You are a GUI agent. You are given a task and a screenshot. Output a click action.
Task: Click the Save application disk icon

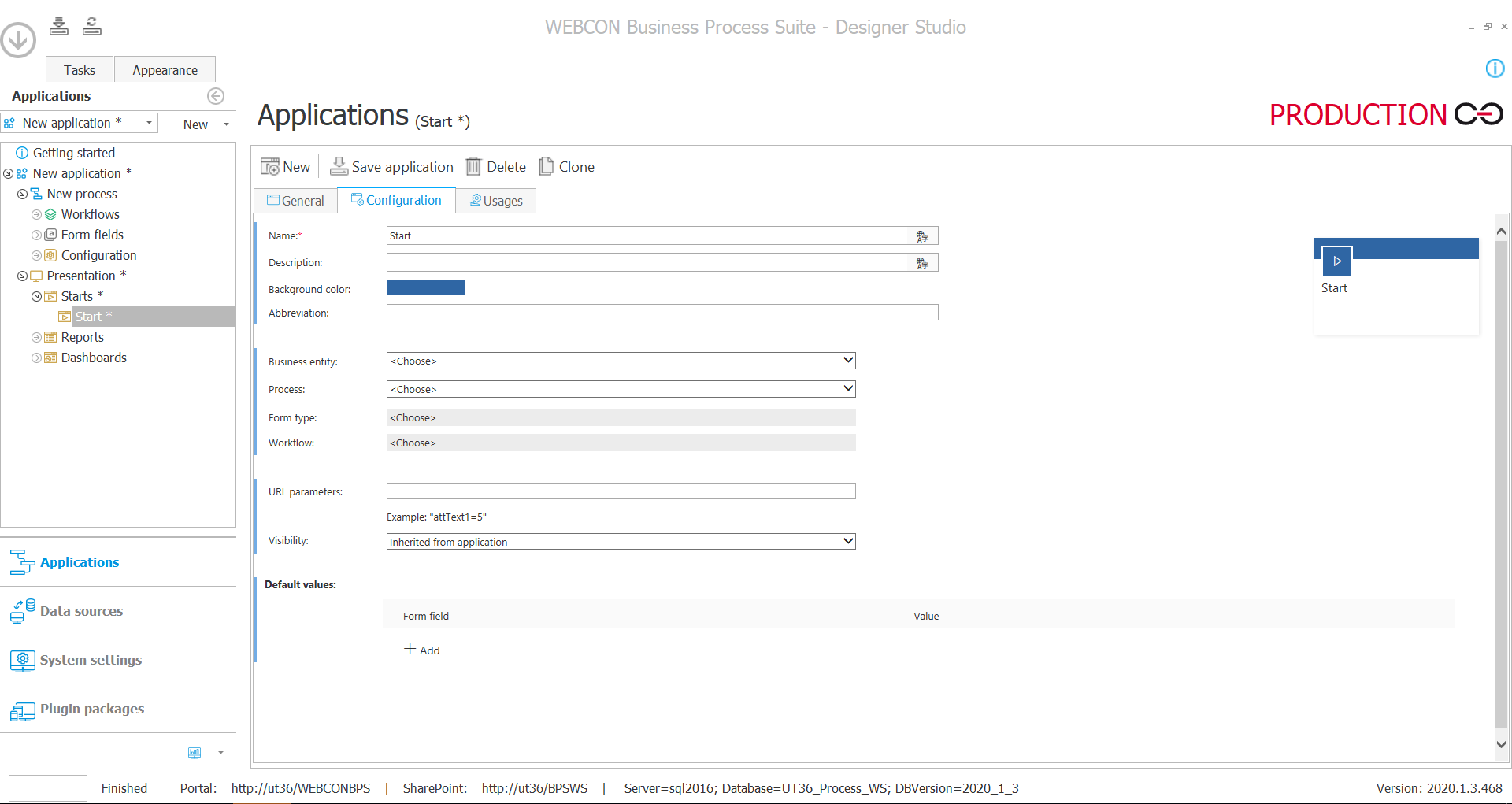click(339, 166)
